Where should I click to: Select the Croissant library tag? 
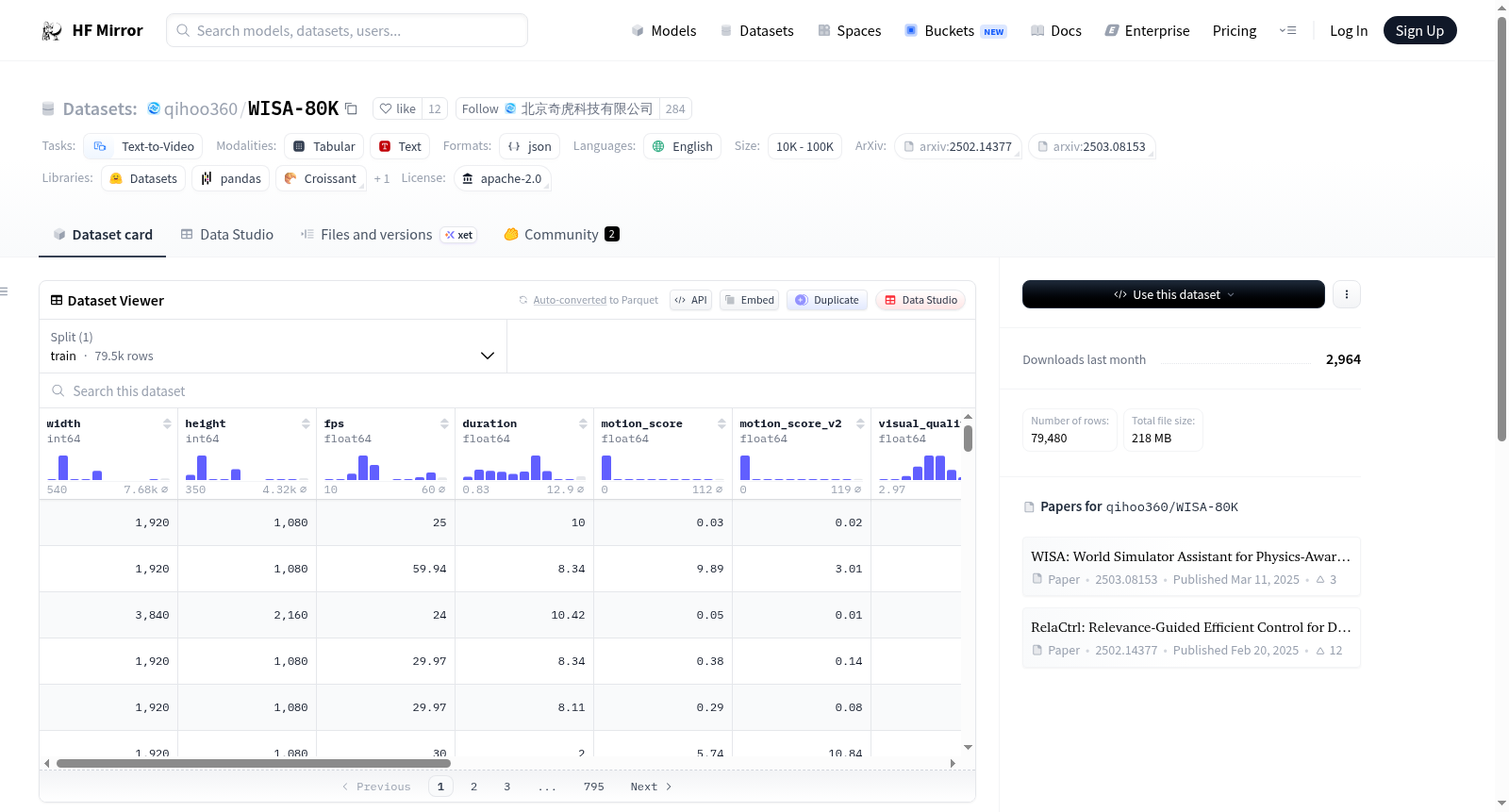[321, 178]
